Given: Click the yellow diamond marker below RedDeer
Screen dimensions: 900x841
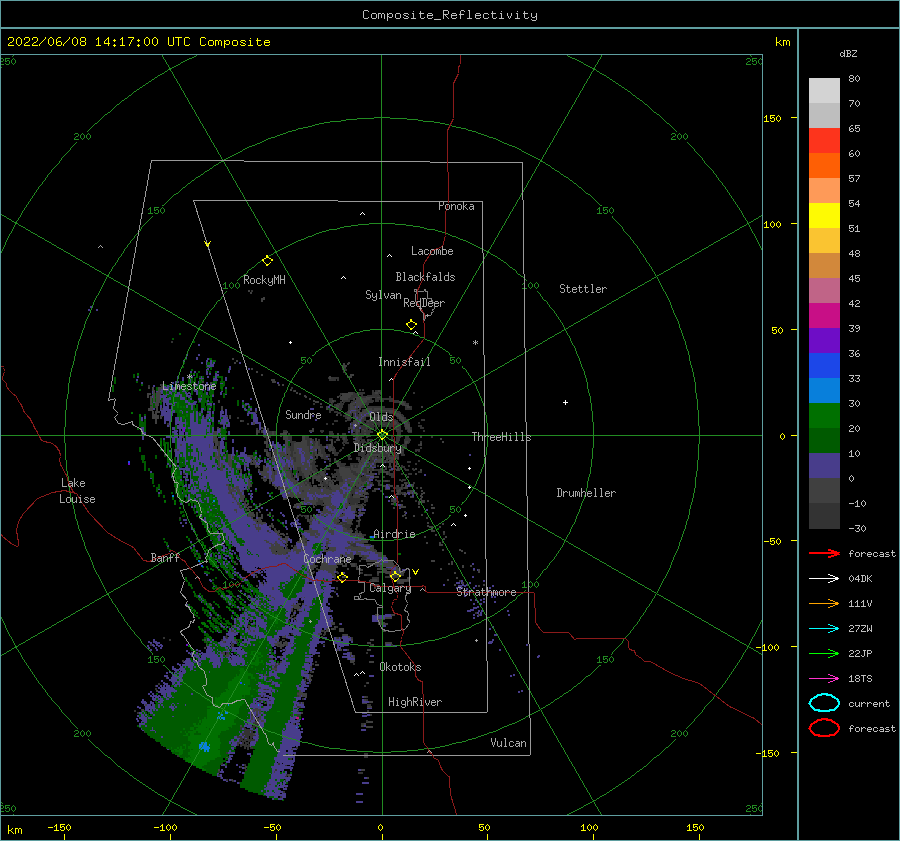Looking at the screenshot, I should click(x=411, y=325).
